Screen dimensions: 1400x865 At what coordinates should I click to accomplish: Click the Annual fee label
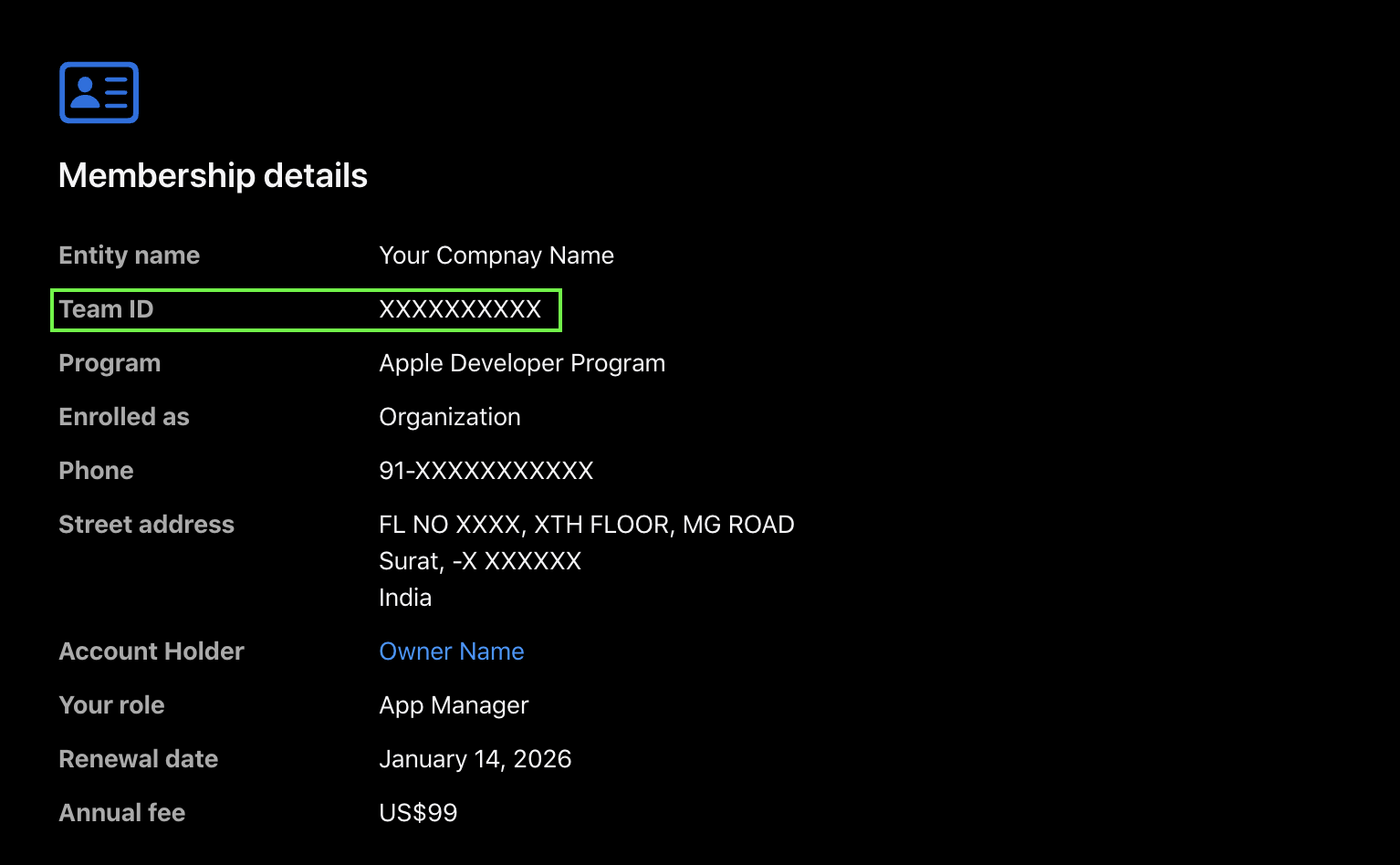121,813
